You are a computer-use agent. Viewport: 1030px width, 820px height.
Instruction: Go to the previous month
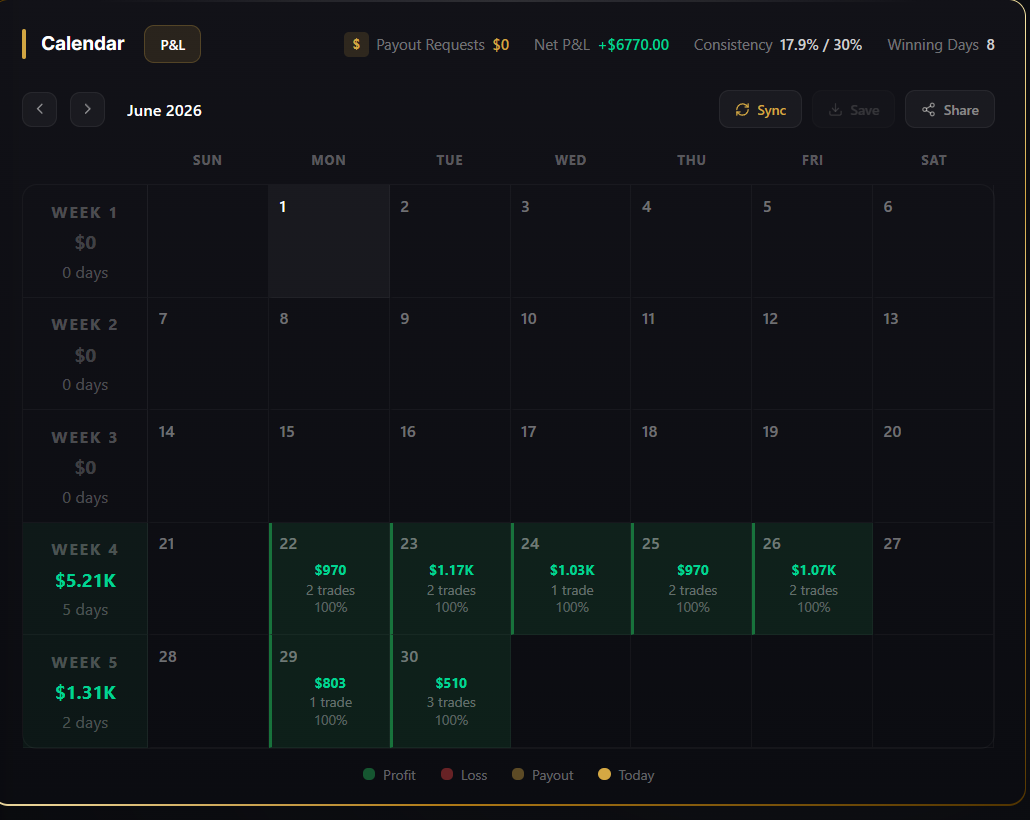click(39, 109)
